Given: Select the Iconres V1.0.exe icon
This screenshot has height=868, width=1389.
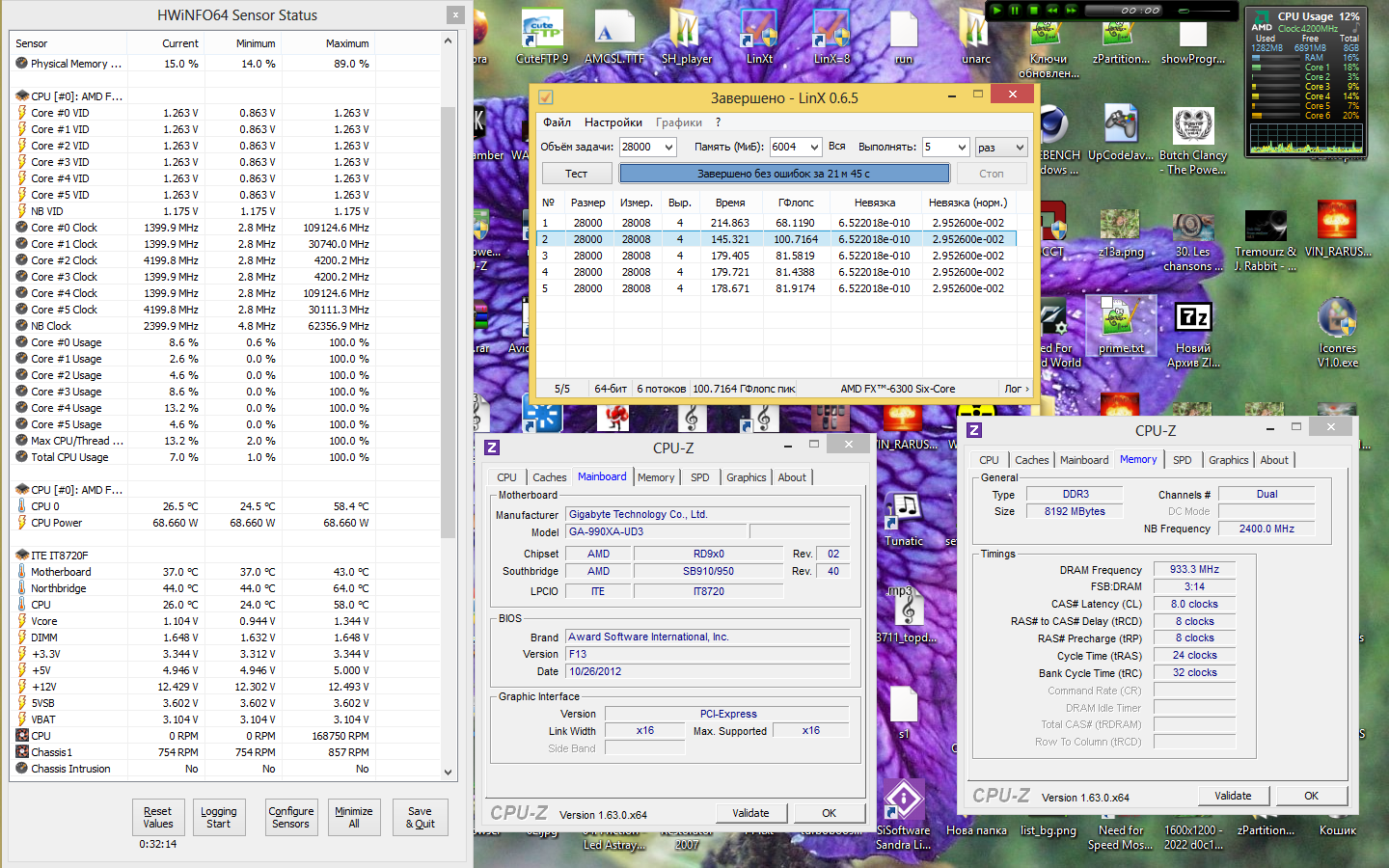Looking at the screenshot, I should point(1338,319).
